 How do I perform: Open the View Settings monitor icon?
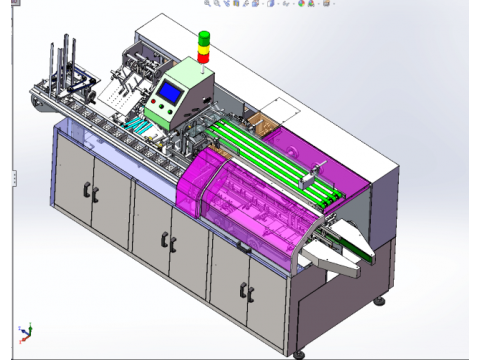point(326,3)
